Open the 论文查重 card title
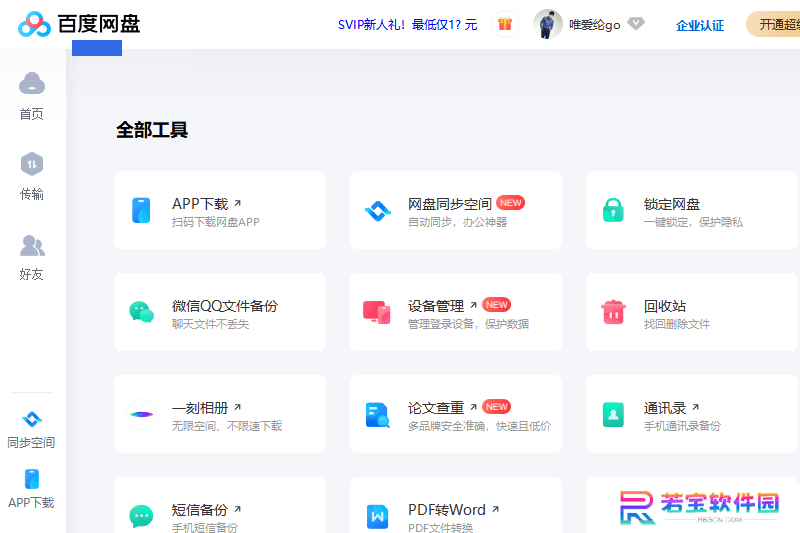This screenshot has width=800, height=533. coord(436,408)
